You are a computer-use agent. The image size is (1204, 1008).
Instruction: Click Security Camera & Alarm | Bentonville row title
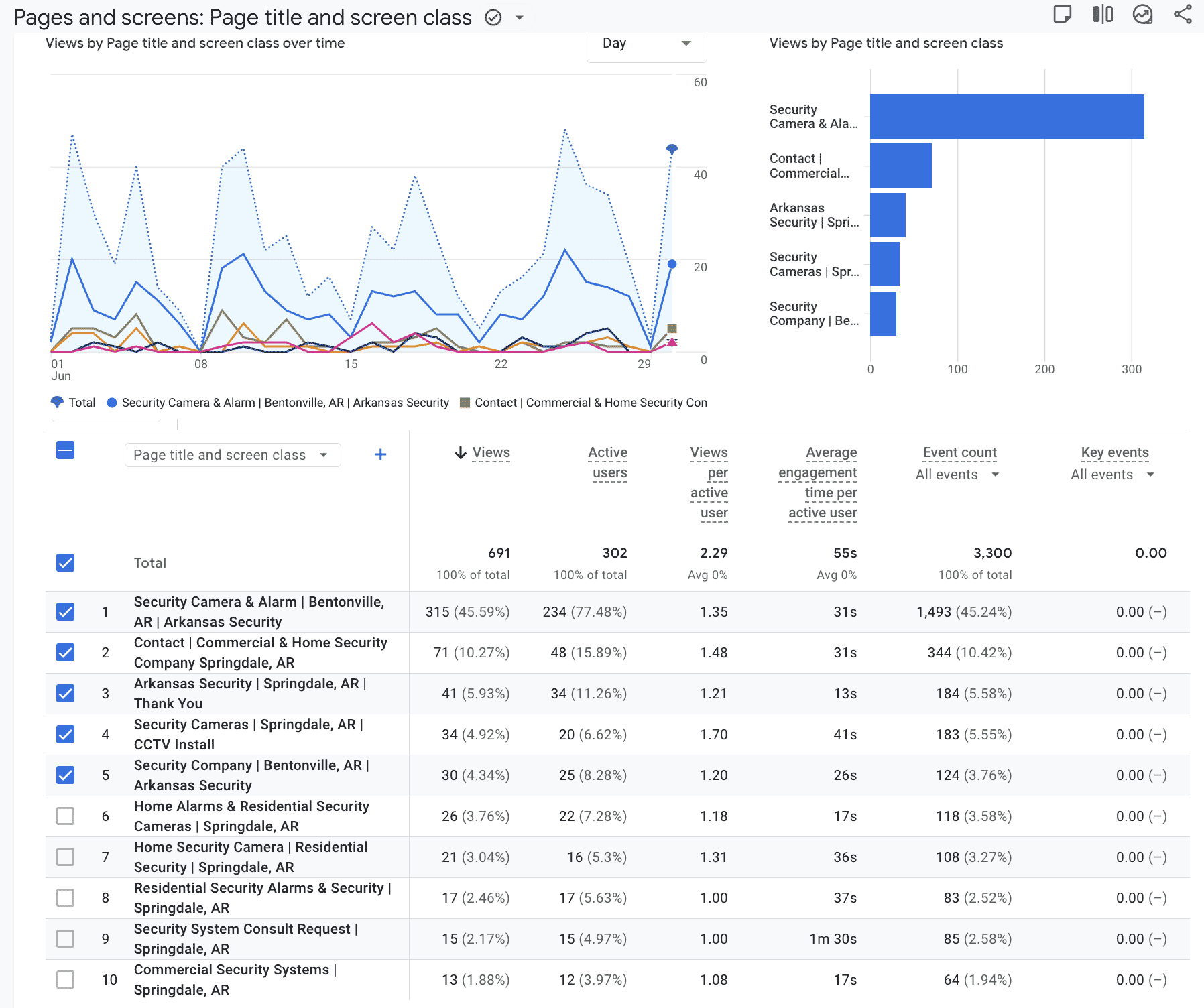pos(259,612)
